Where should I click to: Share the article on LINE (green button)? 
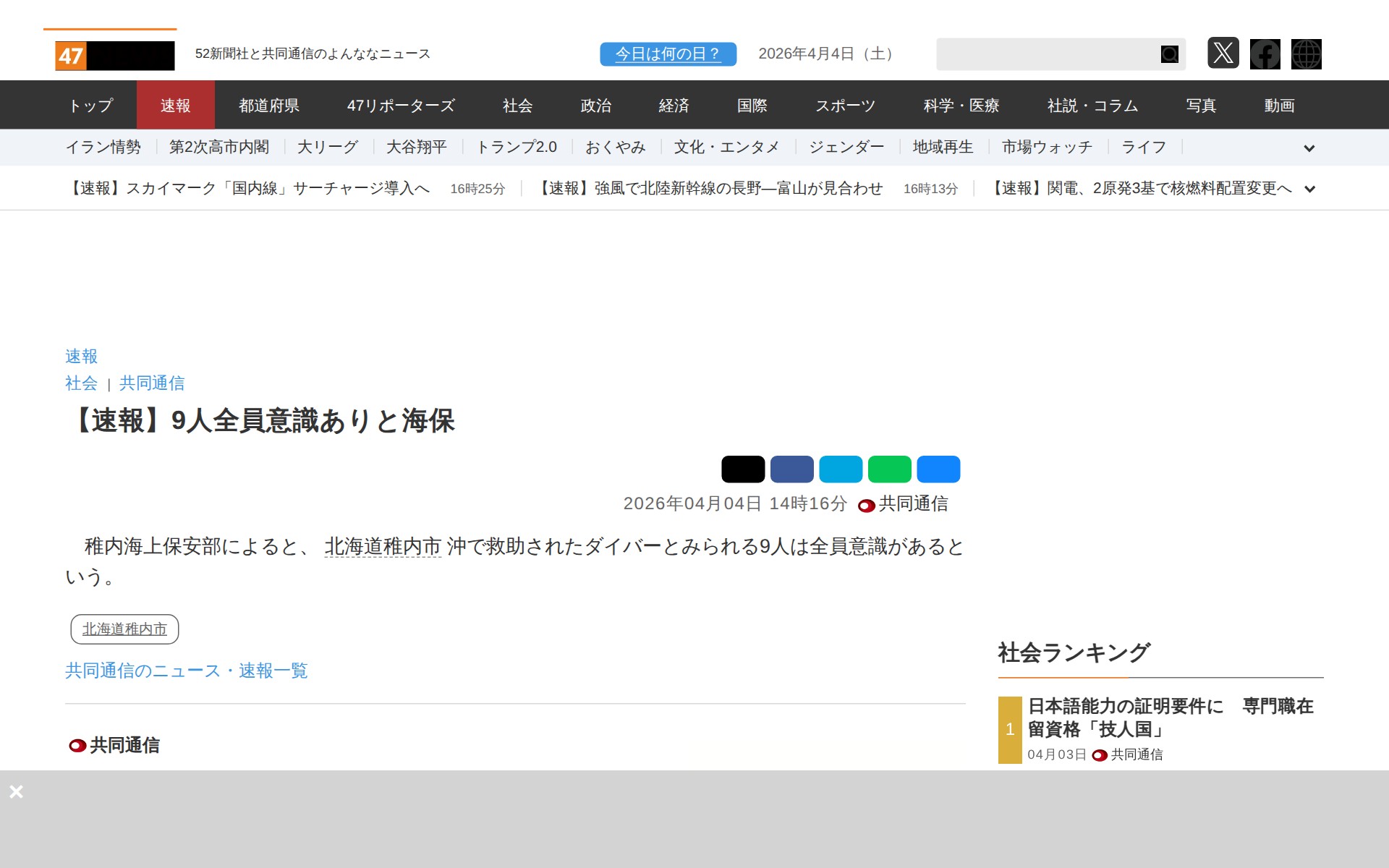pos(889,469)
